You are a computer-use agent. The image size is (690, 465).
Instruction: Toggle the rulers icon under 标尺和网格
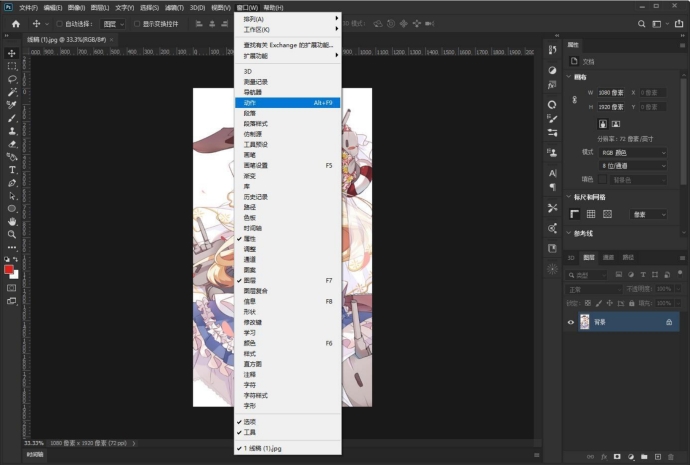click(575, 214)
